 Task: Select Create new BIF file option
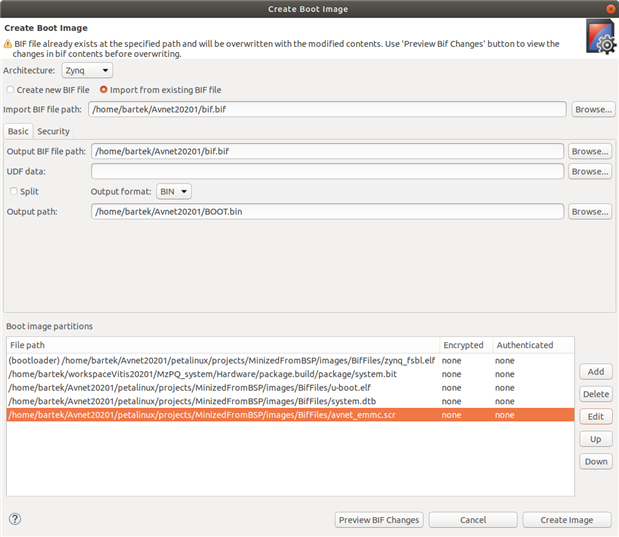tap(11, 90)
